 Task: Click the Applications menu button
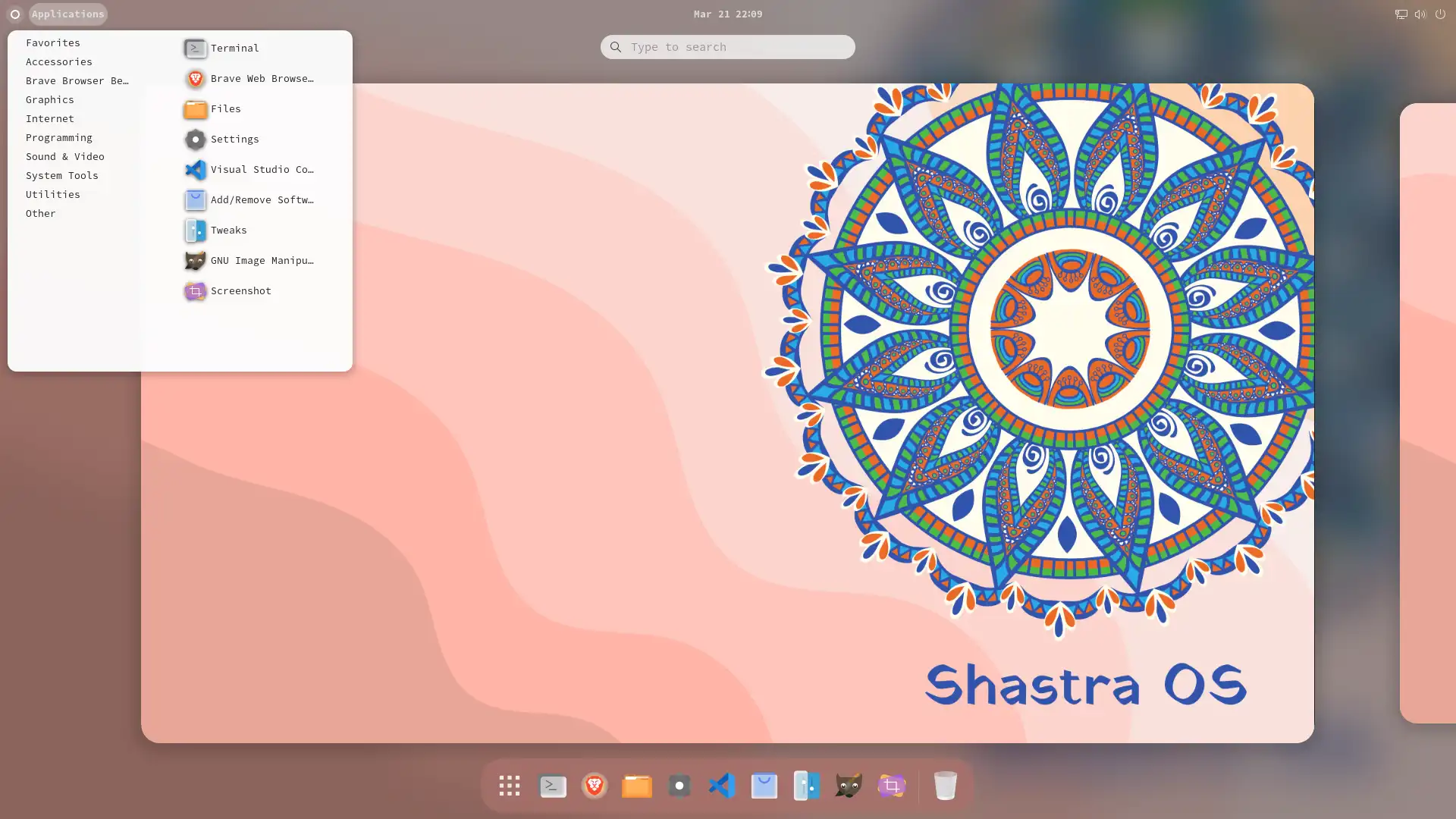tap(67, 13)
